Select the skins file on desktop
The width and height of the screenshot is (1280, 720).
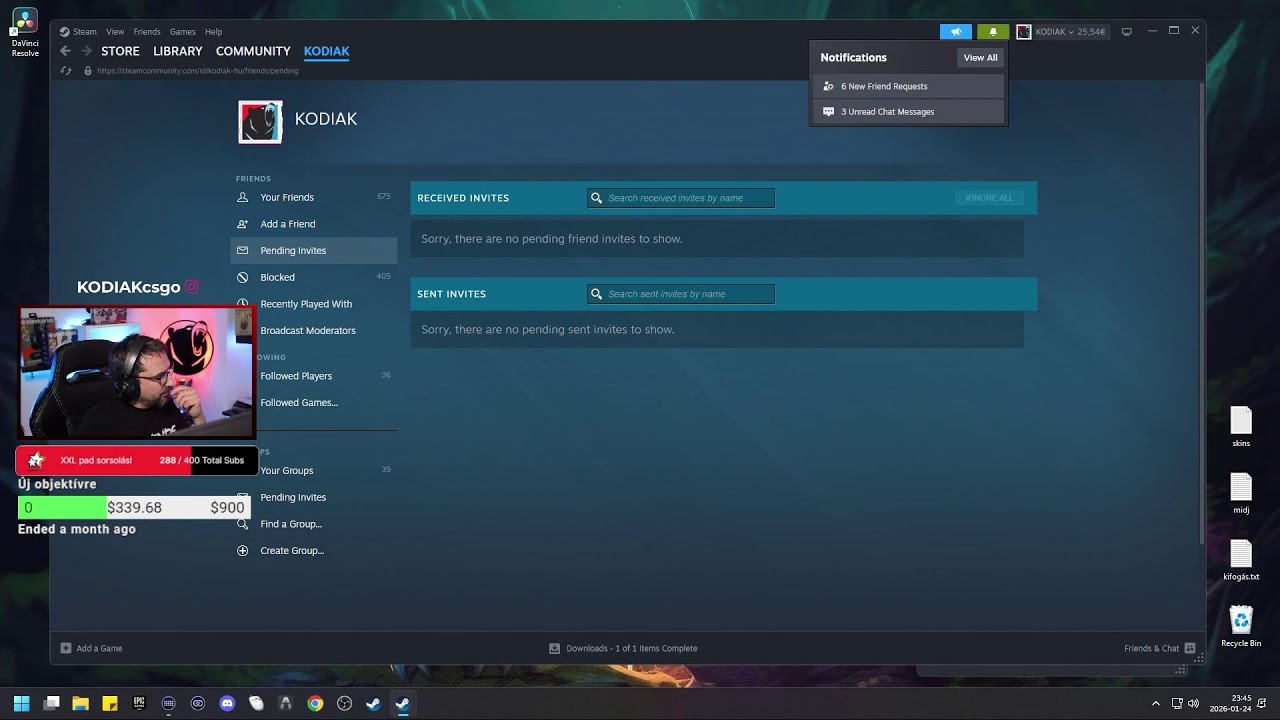1241,427
